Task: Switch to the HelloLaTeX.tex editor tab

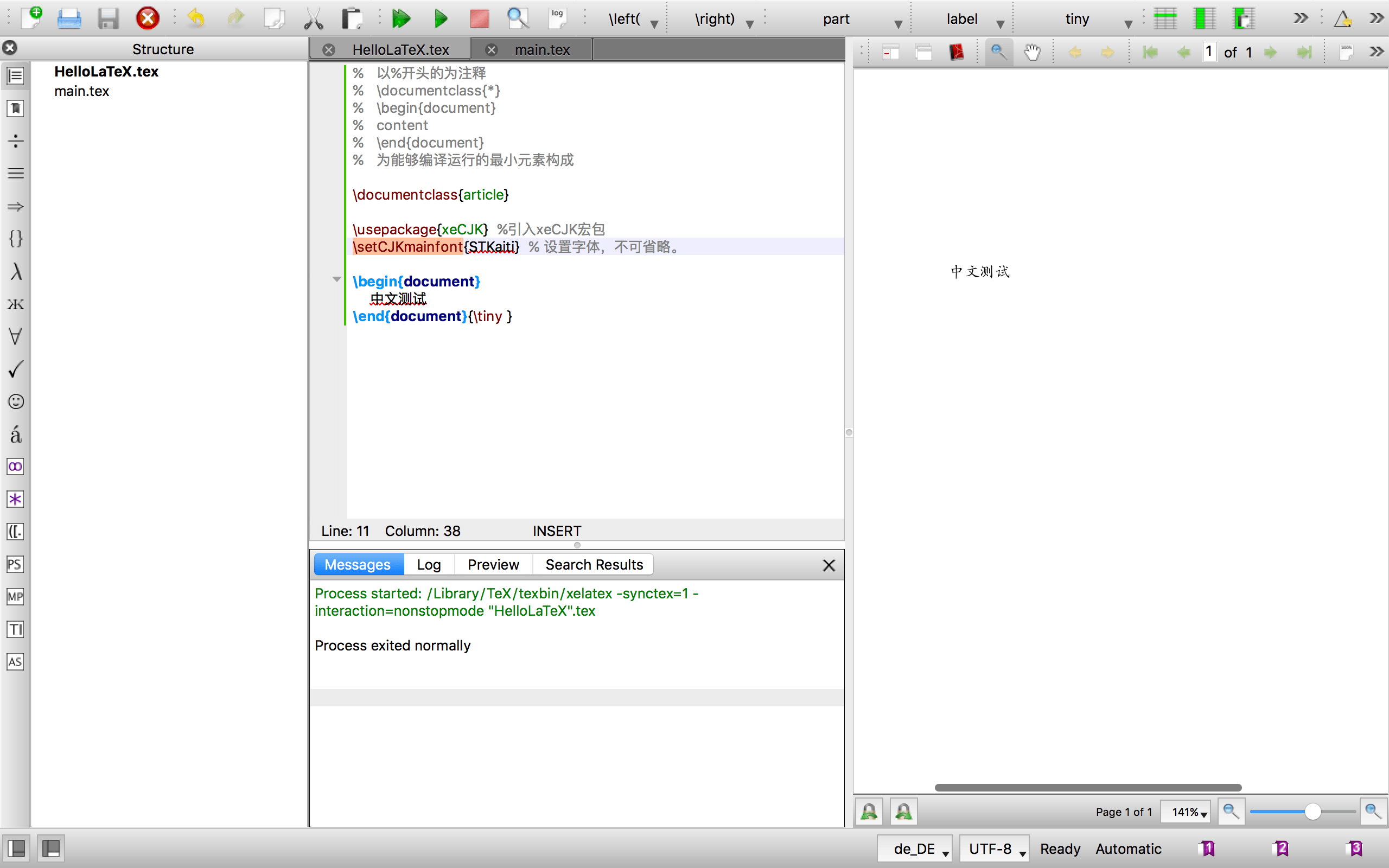Action: pos(400,50)
